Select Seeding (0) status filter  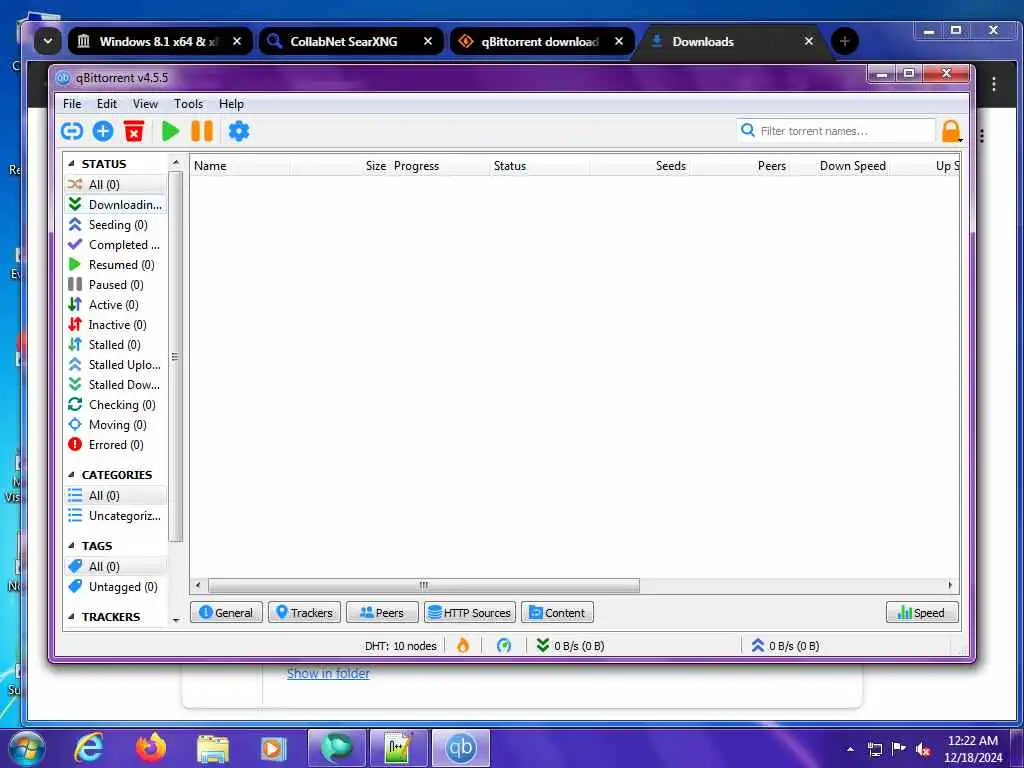coord(116,225)
